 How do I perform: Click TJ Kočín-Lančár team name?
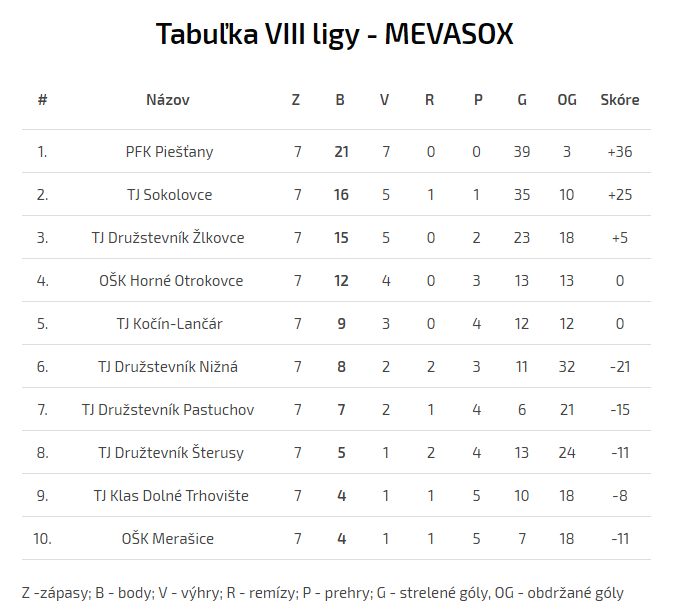coord(168,324)
